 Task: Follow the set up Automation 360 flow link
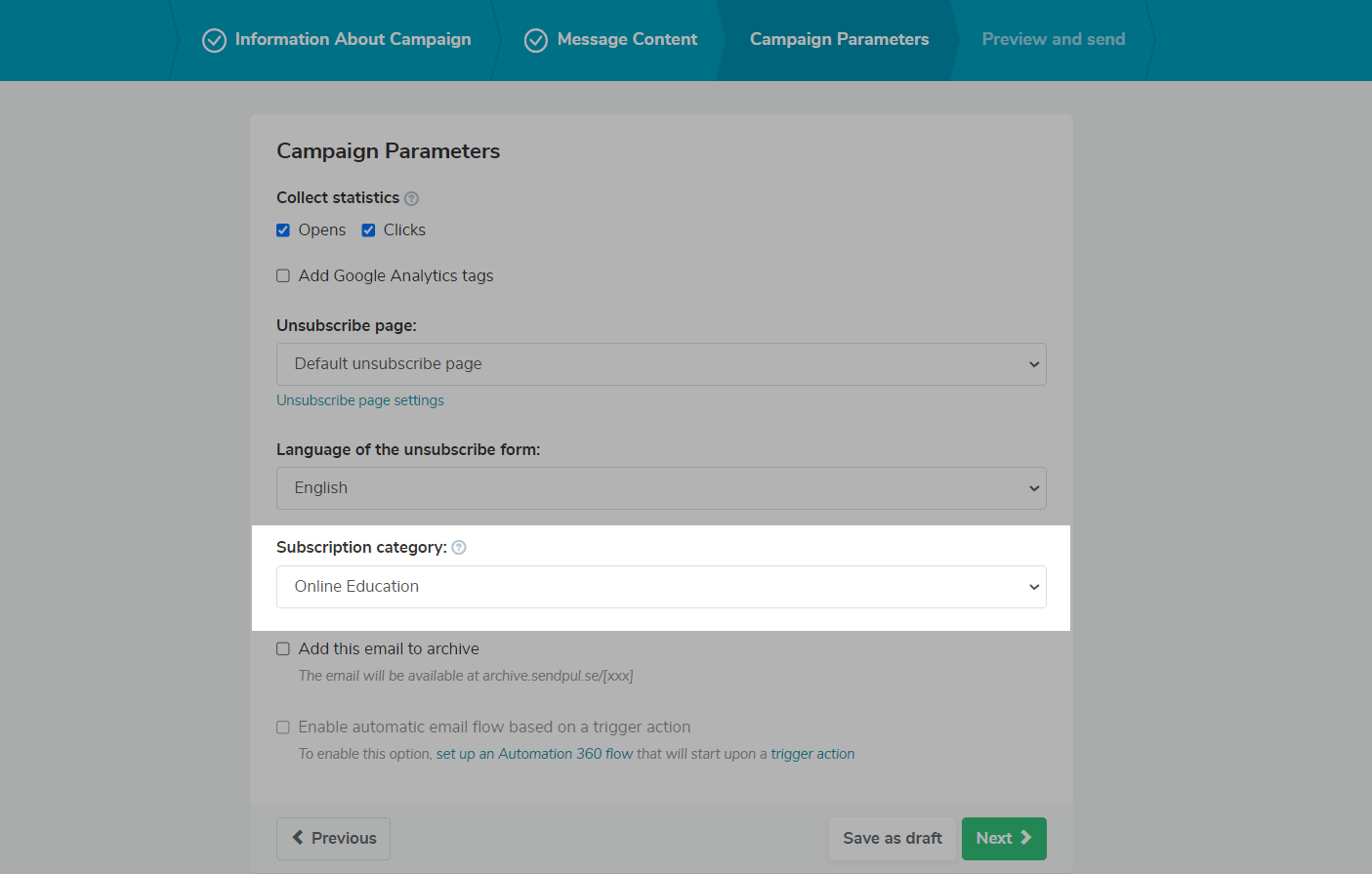(x=534, y=754)
